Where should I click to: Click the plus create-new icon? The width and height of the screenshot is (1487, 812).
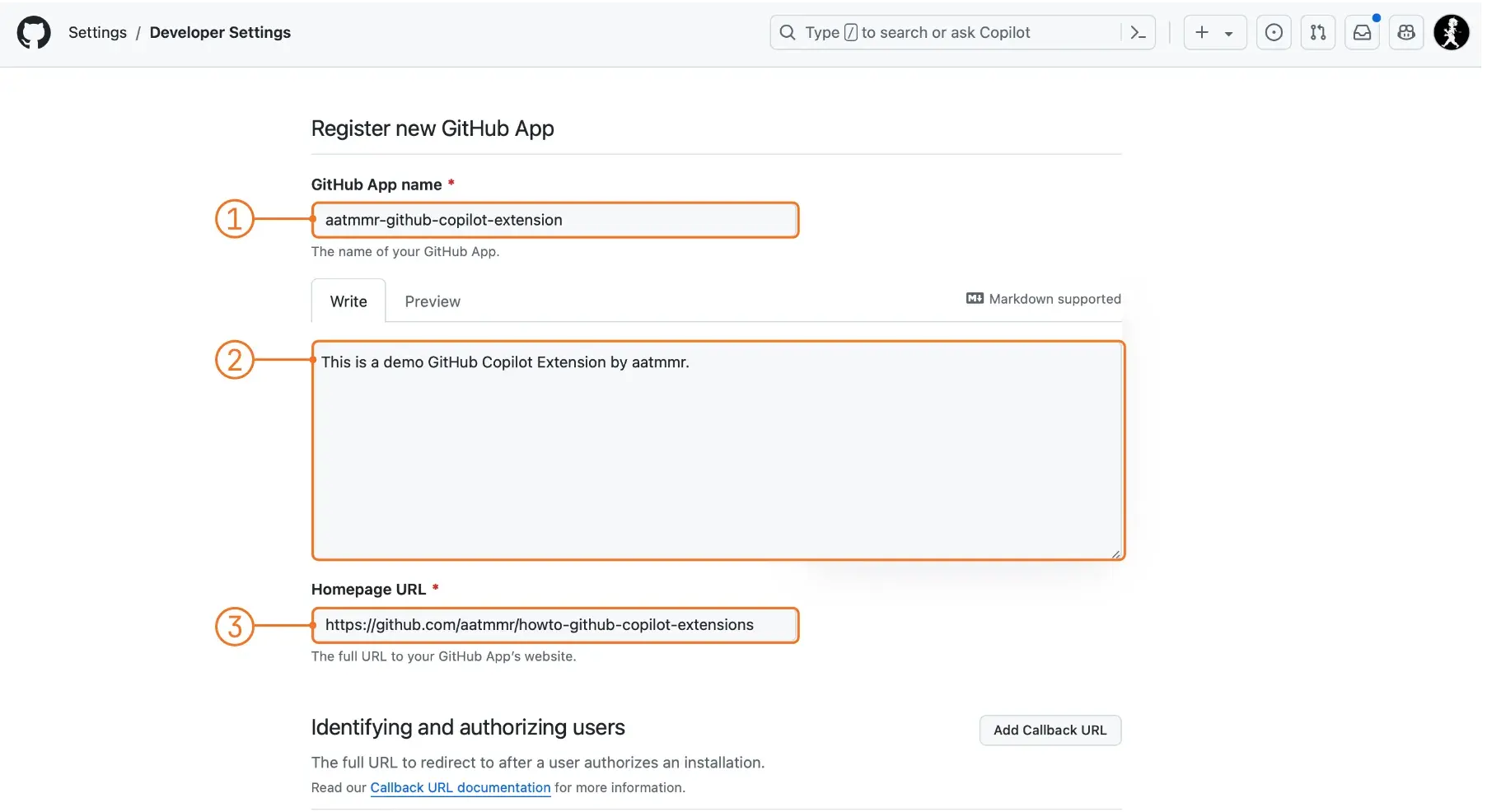1202,32
